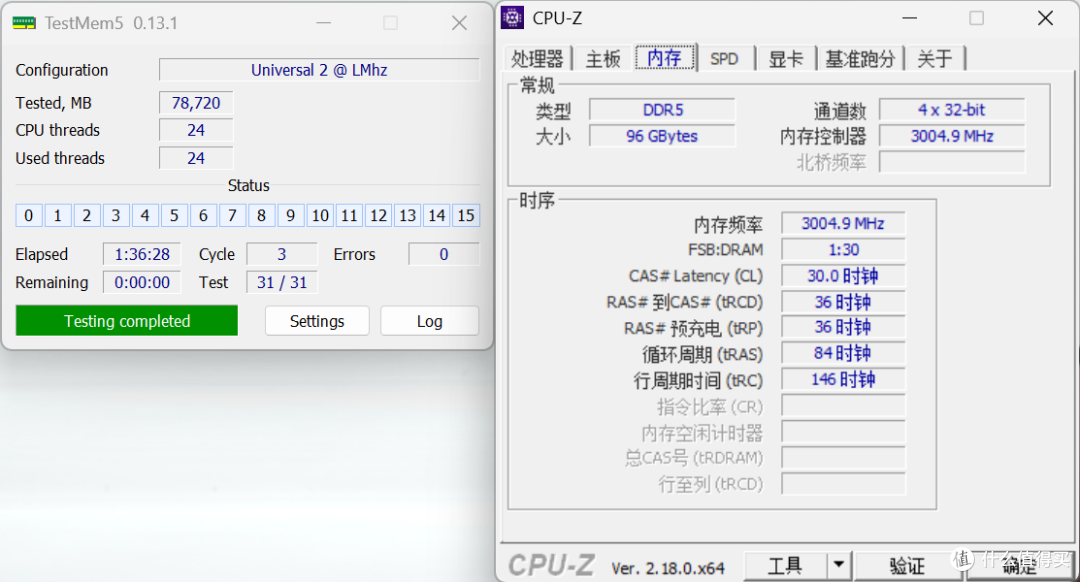Select the 内存 tab
Viewport: 1080px width, 582px height.
click(664, 57)
